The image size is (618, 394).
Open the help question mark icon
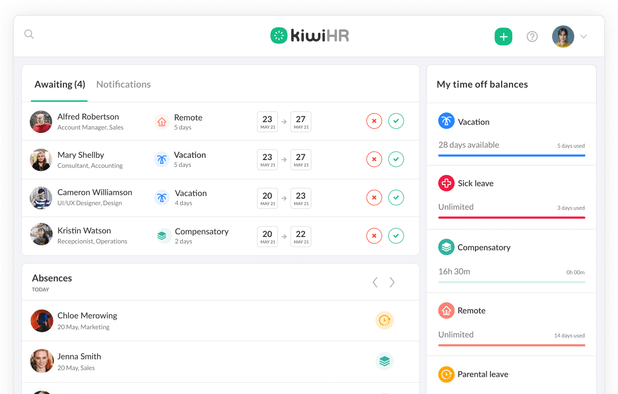[x=532, y=37]
